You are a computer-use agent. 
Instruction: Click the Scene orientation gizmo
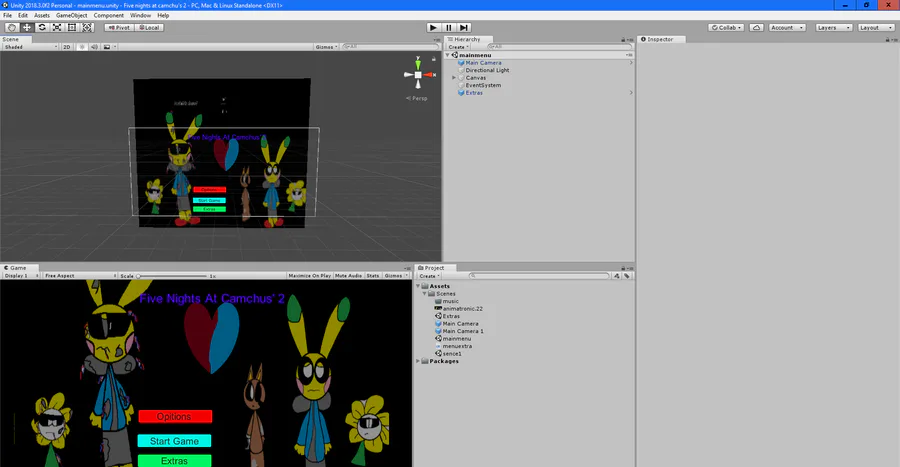[418, 75]
